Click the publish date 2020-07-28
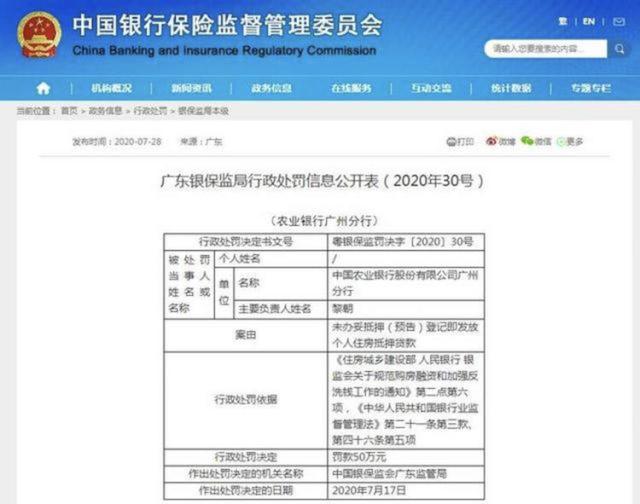The width and height of the screenshot is (640, 504). coord(138,142)
